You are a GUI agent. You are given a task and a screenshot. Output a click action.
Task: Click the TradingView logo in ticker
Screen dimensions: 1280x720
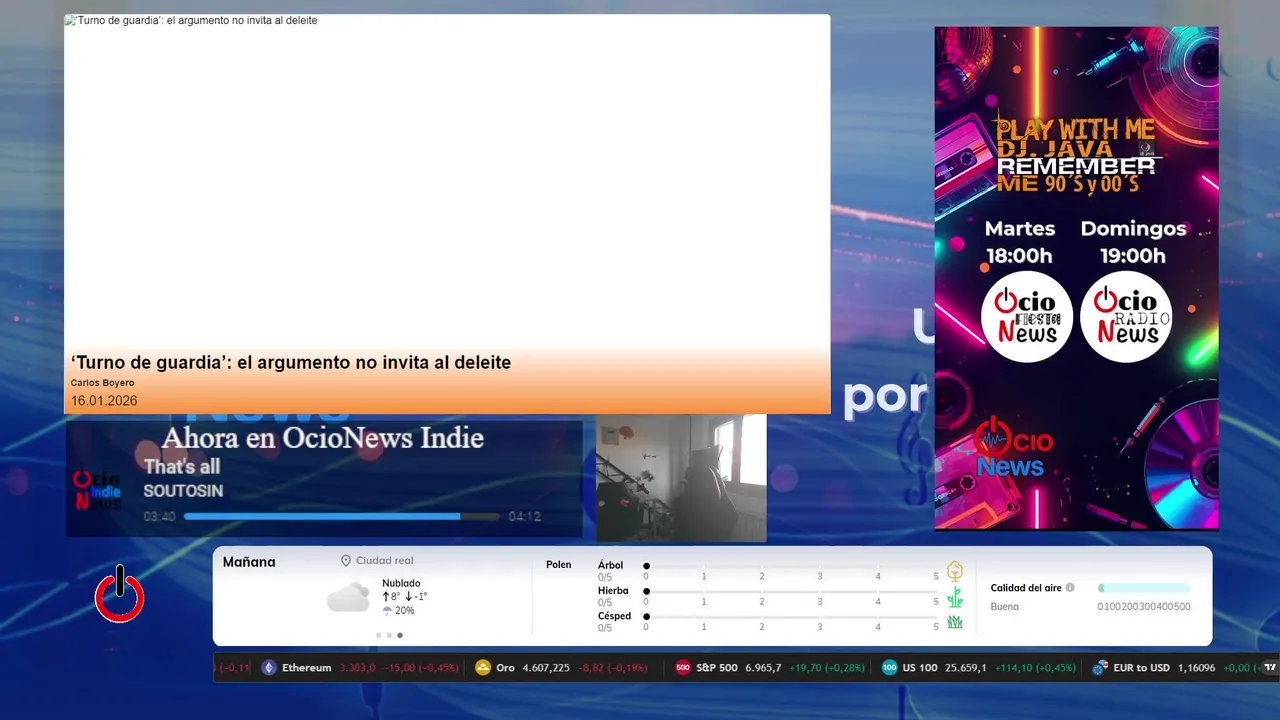click(1270, 667)
